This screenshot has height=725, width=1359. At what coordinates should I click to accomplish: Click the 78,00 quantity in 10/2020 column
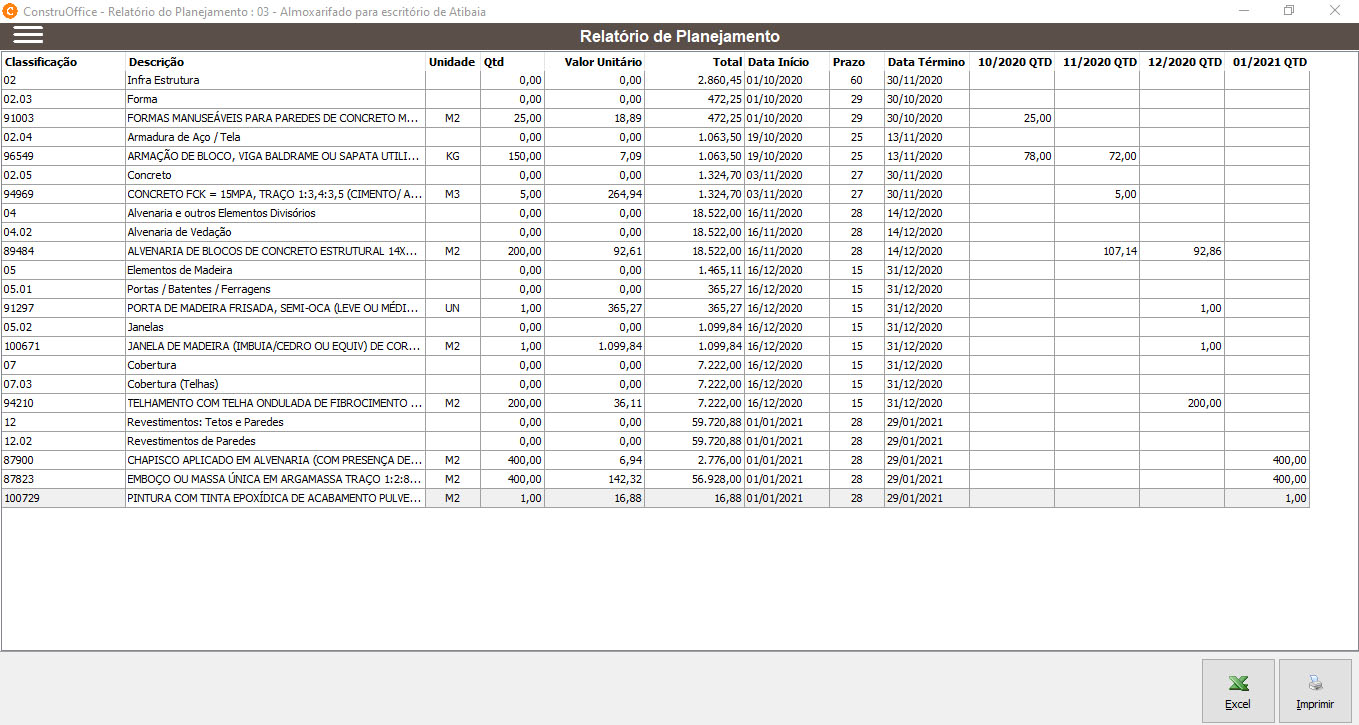tap(1037, 156)
